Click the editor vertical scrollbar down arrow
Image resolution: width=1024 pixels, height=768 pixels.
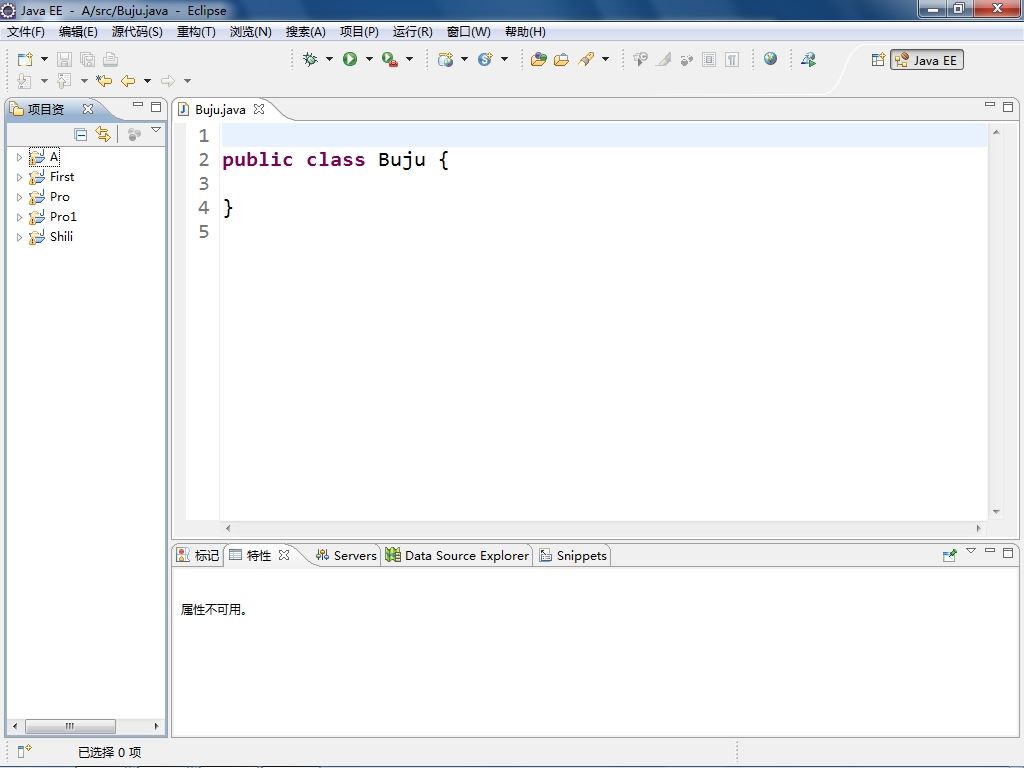pos(996,512)
